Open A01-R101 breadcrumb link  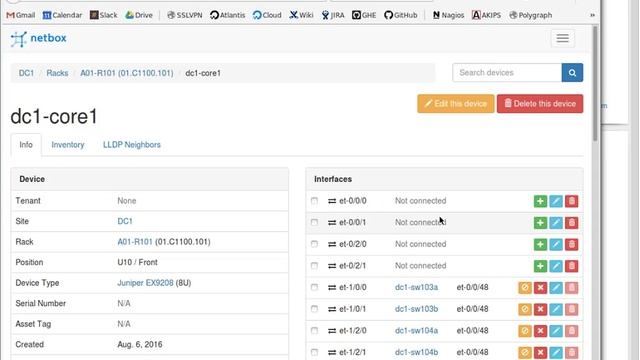(127, 73)
